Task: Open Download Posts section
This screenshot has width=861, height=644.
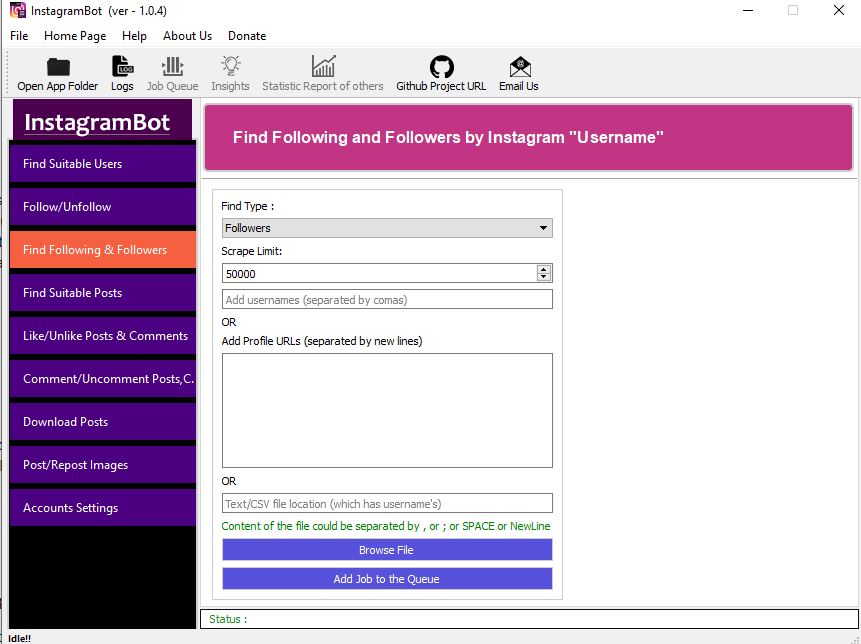Action: (x=103, y=422)
